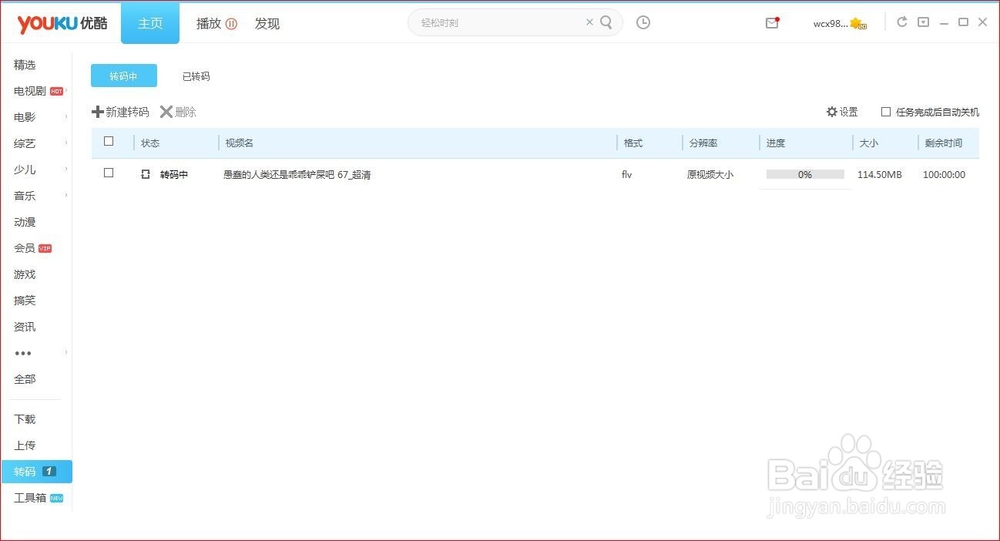Open 全部 in the sidebar

tap(25, 379)
